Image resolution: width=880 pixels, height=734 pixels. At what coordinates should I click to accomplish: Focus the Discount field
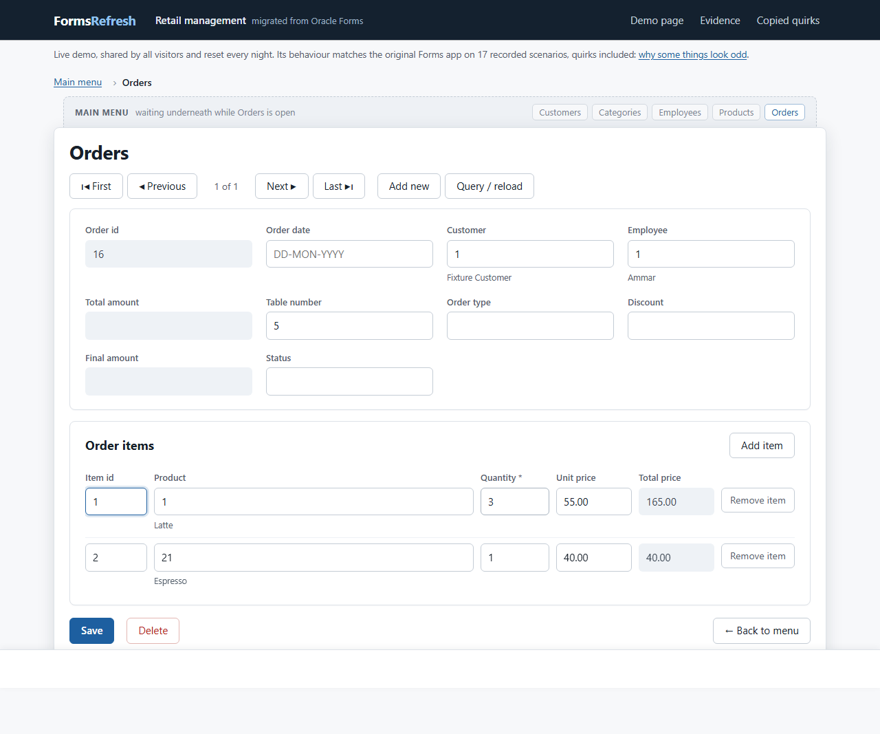(x=711, y=326)
